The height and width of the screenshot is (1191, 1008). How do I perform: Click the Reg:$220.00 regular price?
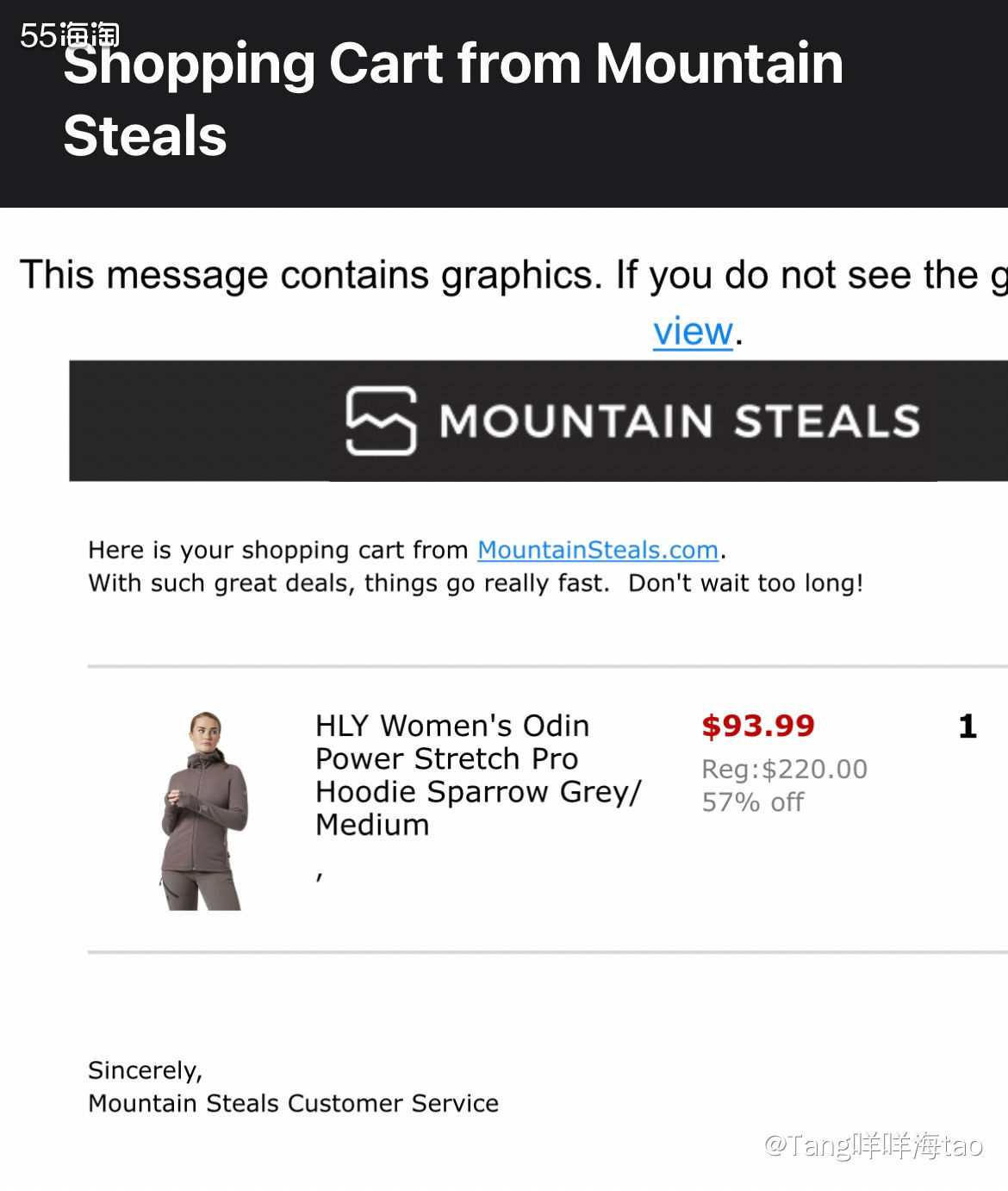[784, 769]
